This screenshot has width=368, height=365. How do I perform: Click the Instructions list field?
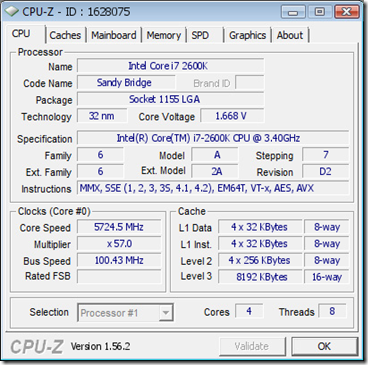213,188
